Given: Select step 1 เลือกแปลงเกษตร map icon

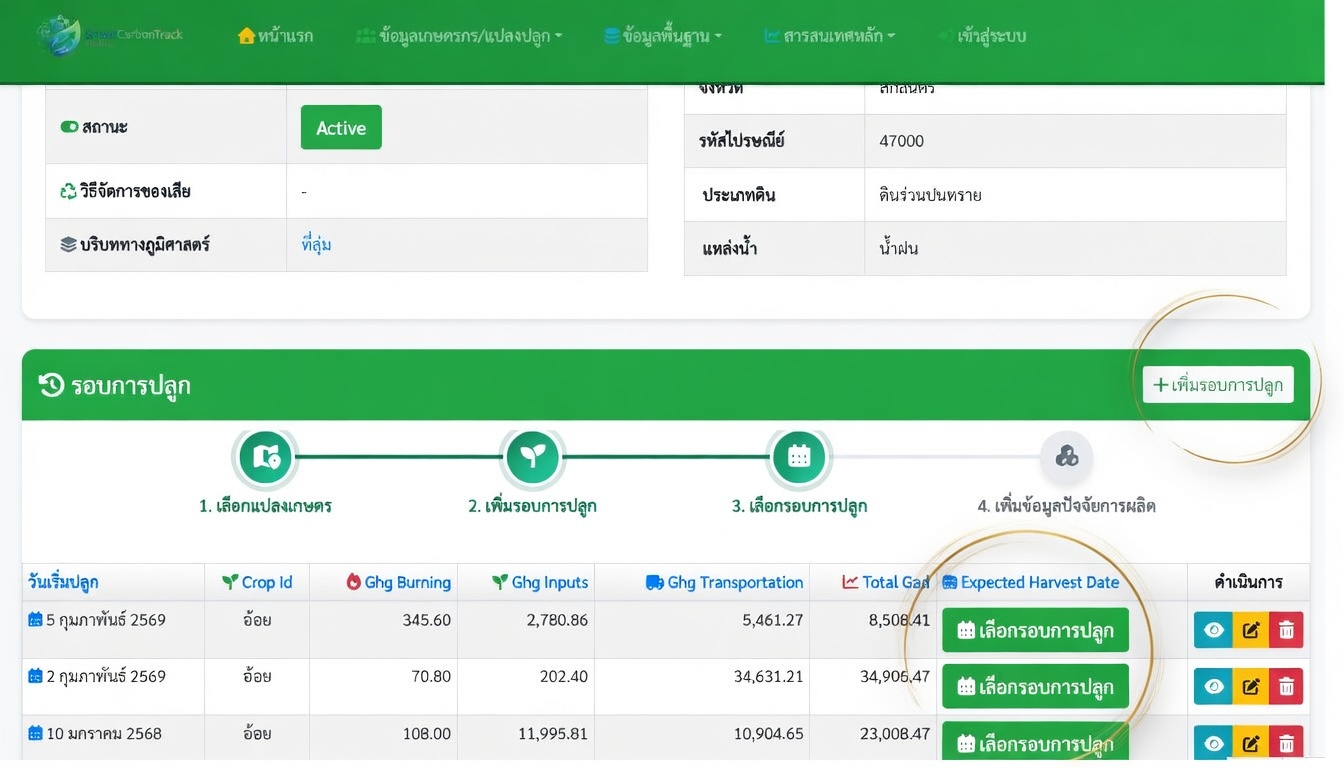Looking at the screenshot, I should point(265,457).
